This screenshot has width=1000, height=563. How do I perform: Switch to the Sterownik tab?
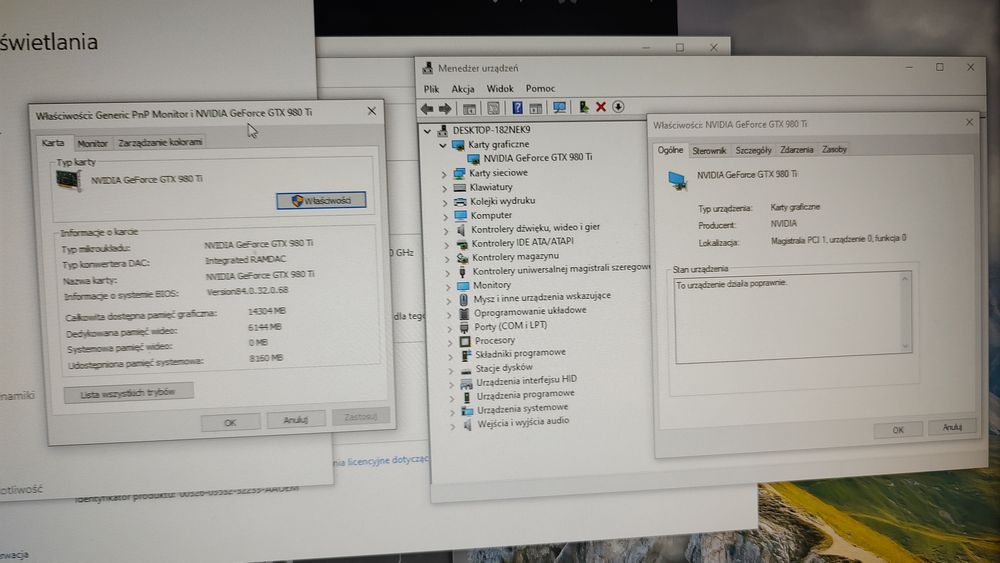click(x=709, y=150)
